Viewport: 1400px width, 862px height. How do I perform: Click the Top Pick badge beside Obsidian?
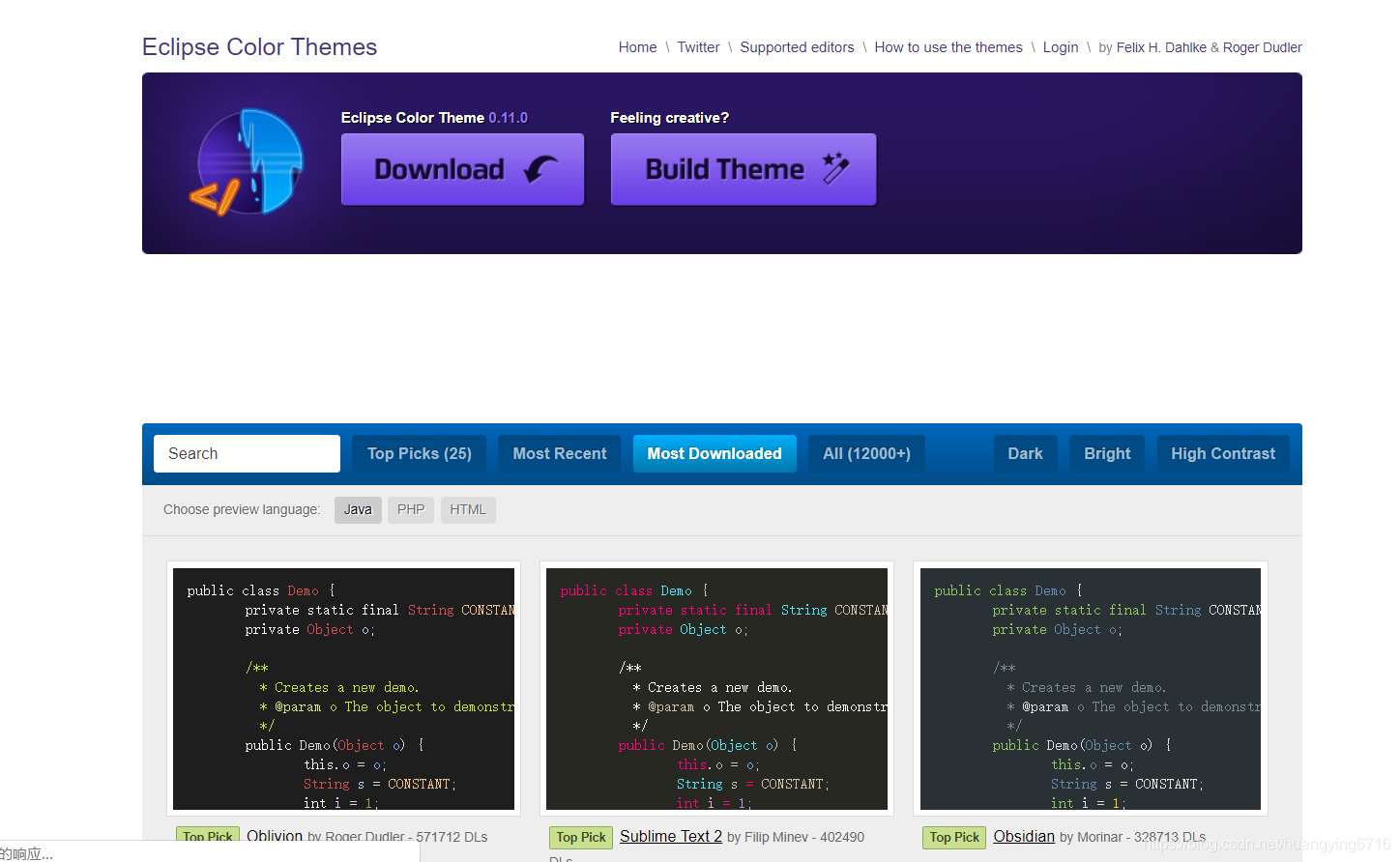954,837
